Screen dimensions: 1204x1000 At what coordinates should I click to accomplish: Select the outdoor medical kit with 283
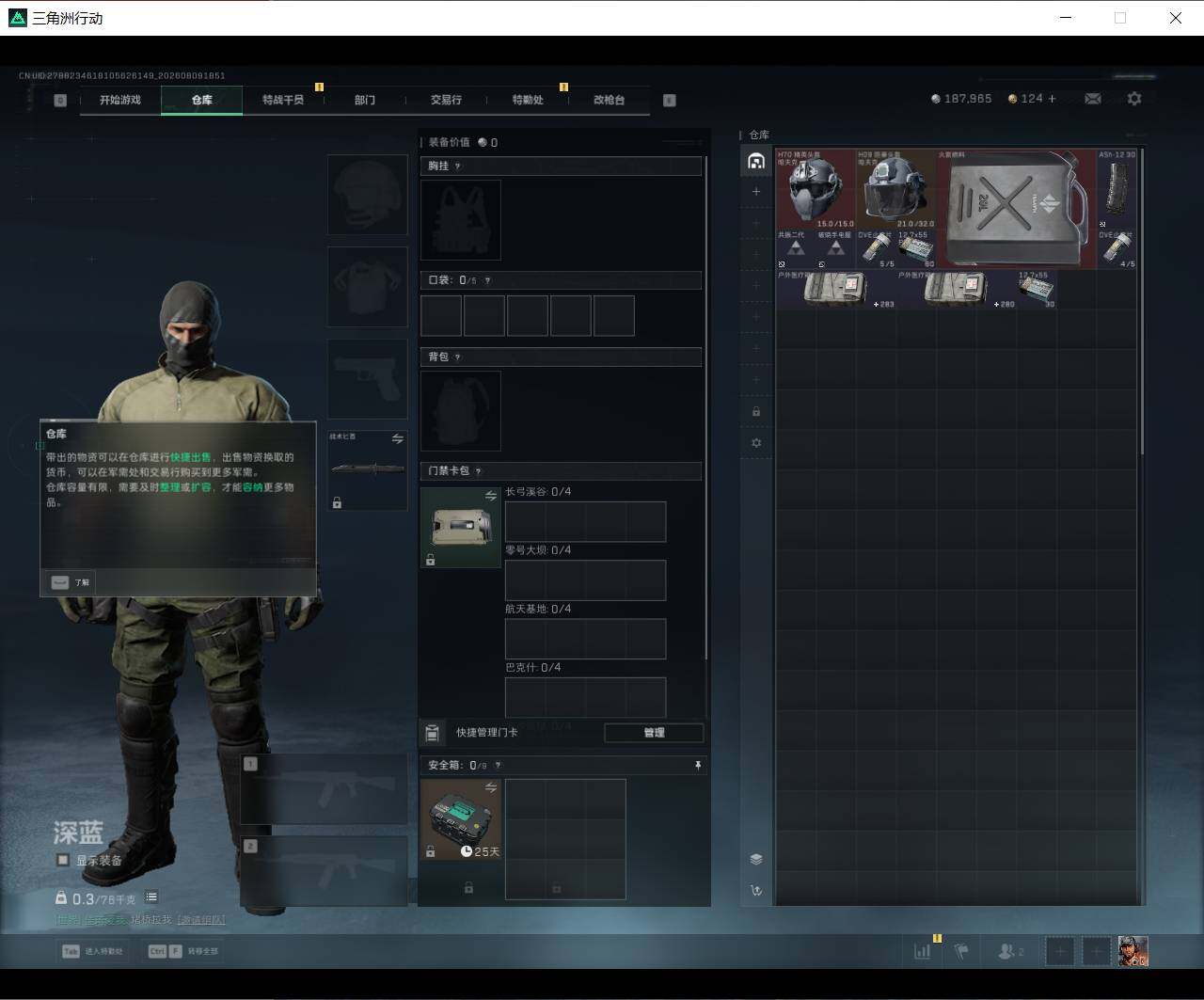click(x=835, y=290)
